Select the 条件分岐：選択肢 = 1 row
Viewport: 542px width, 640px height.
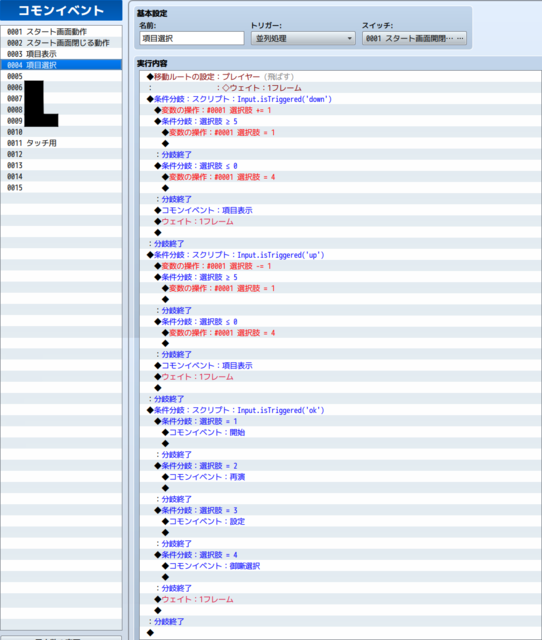click(340, 421)
